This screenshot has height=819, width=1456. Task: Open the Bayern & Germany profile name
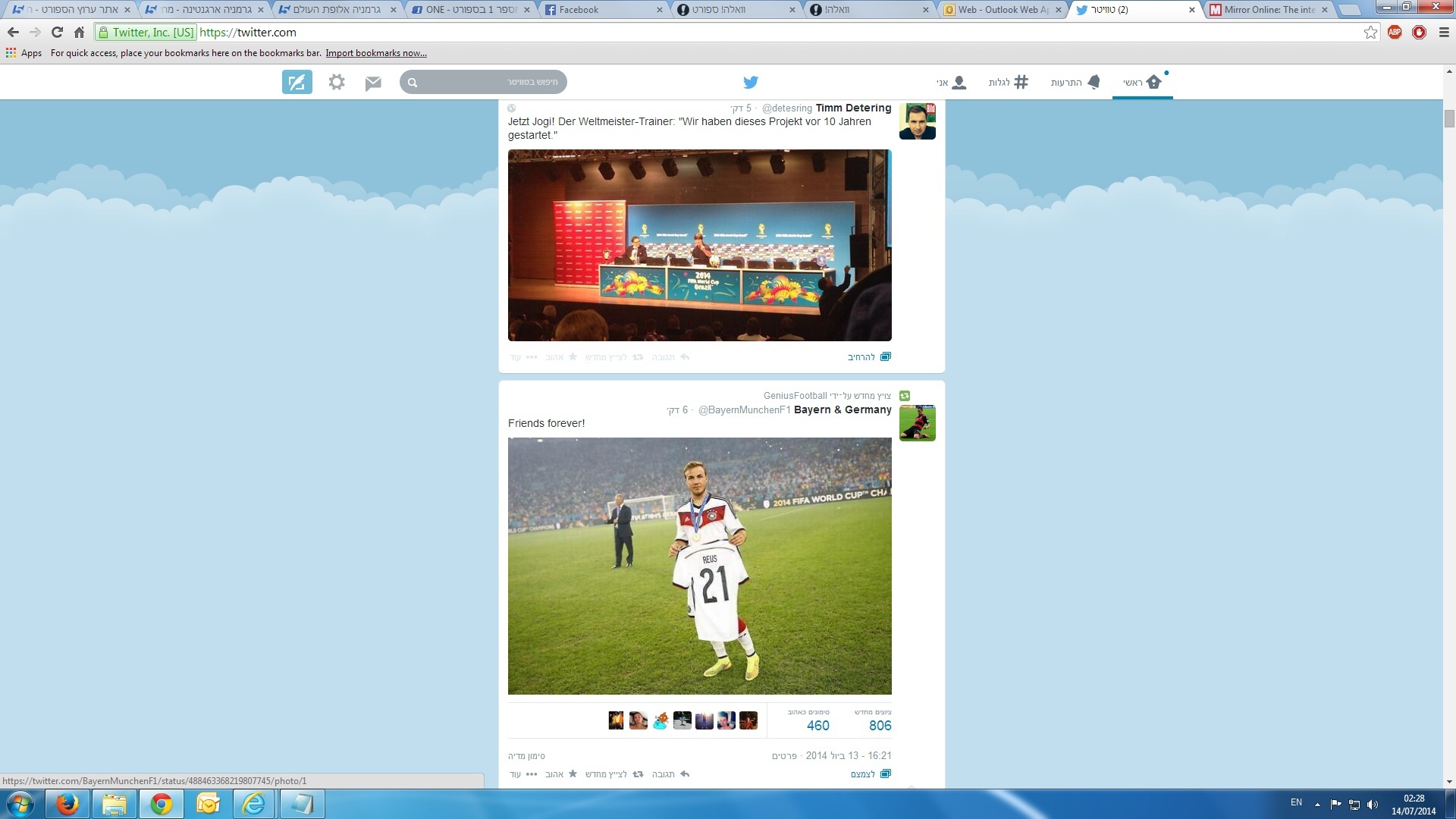(x=842, y=409)
